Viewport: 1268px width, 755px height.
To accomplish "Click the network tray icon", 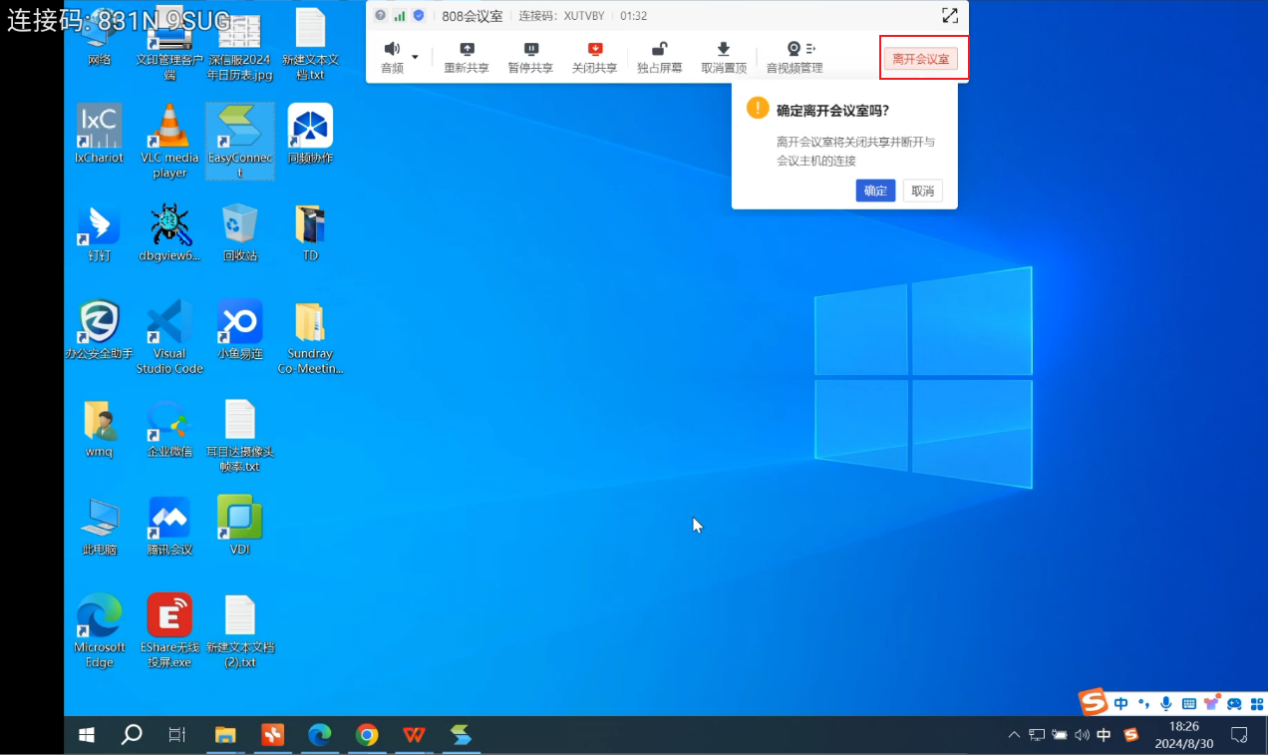I will 1038,735.
